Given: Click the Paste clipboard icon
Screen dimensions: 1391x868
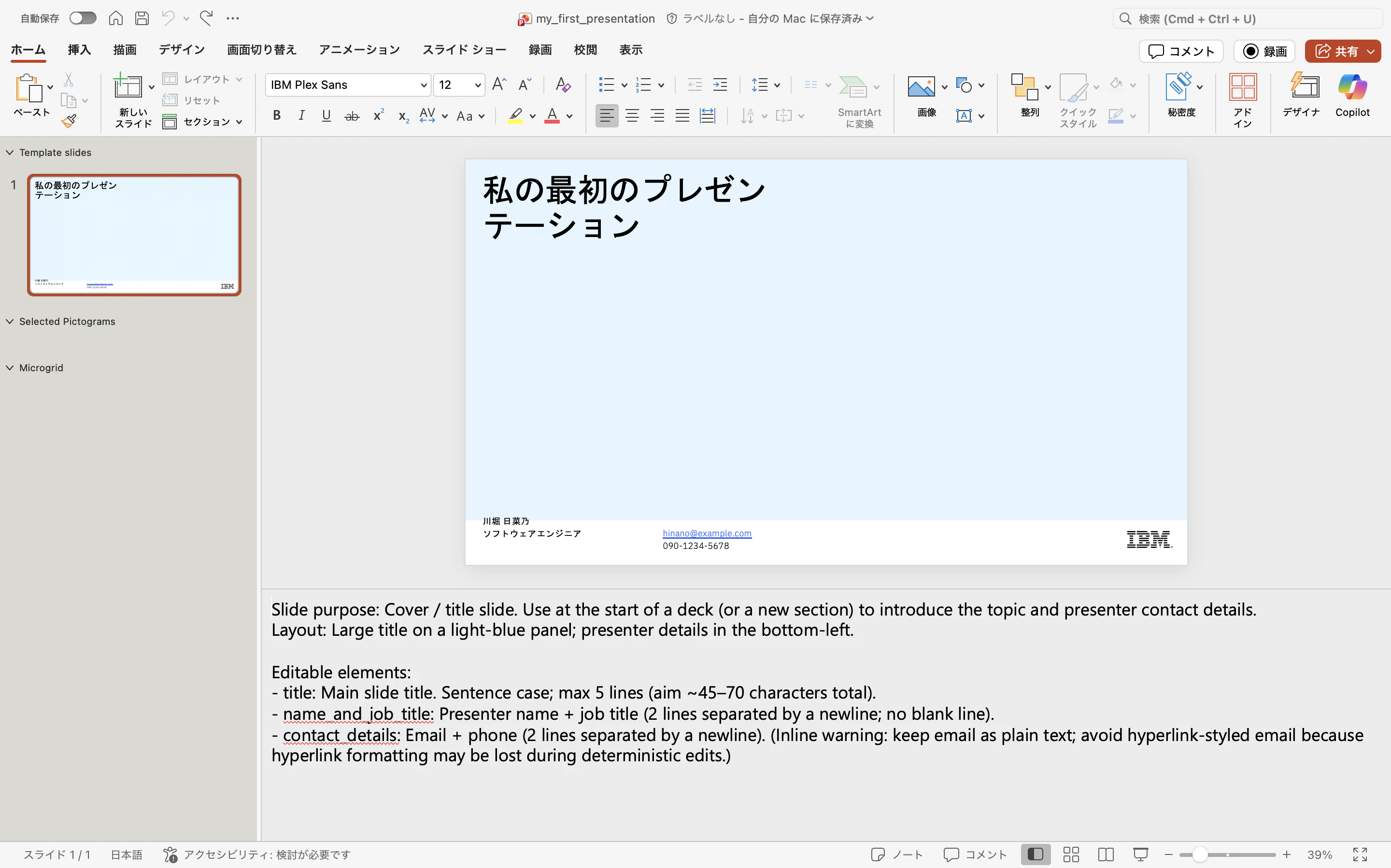Looking at the screenshot, I should (x=28, y=88).
